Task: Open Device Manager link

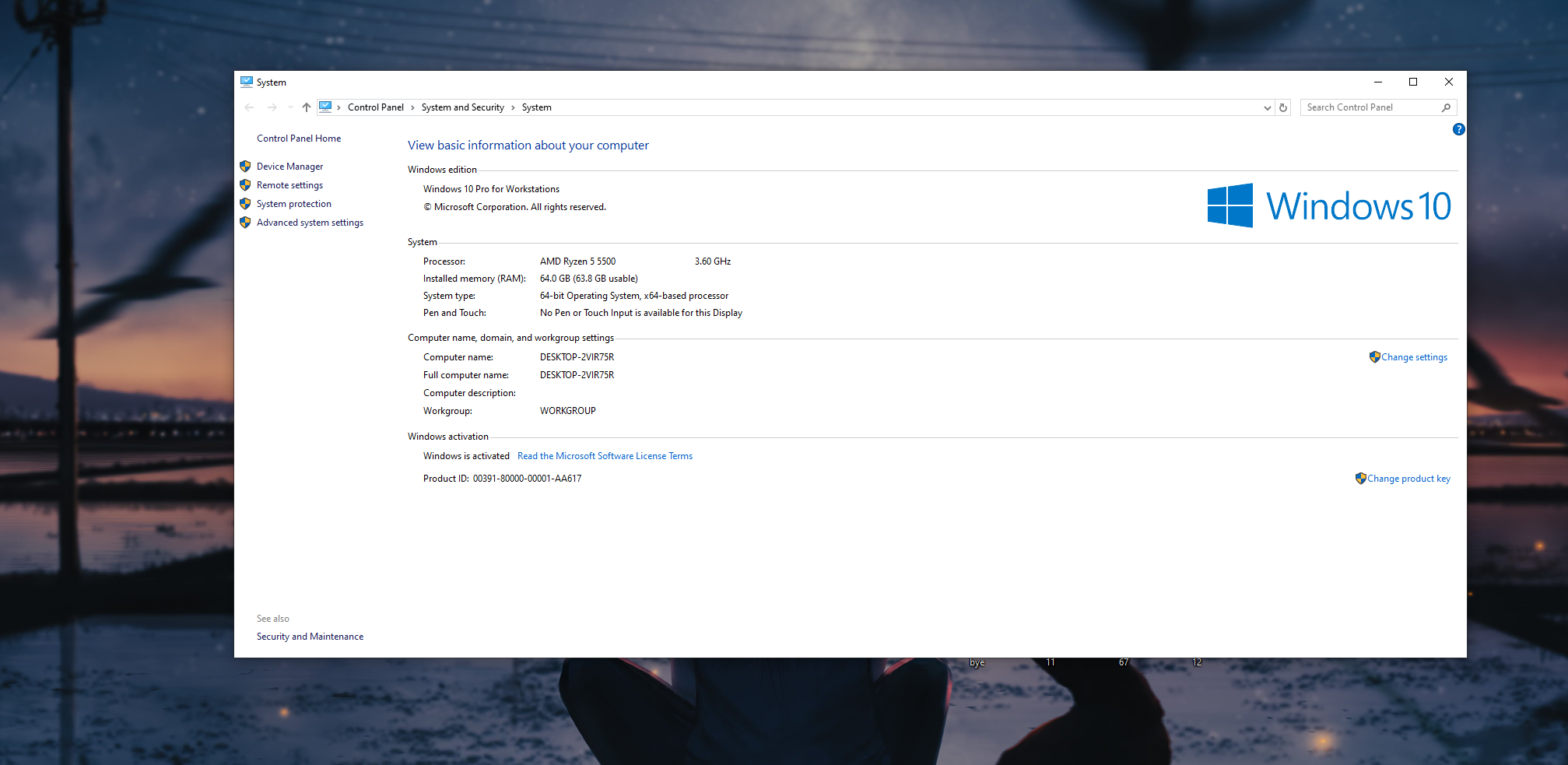Action: (289, 167)
